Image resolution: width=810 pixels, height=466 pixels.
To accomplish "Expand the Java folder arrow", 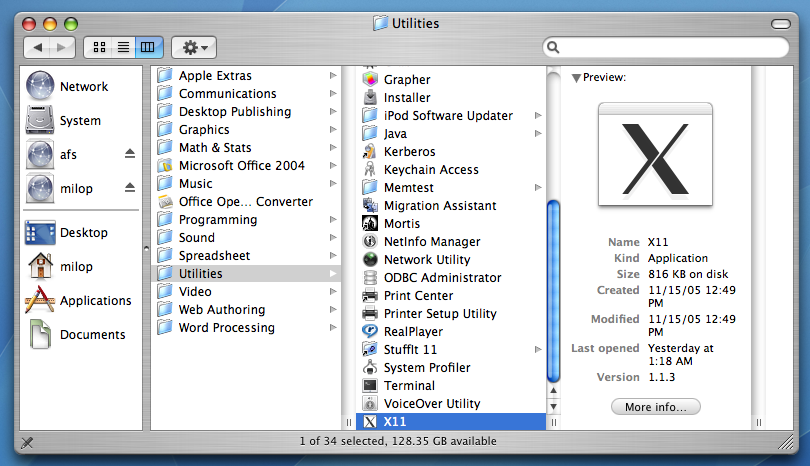I will 538,134.
